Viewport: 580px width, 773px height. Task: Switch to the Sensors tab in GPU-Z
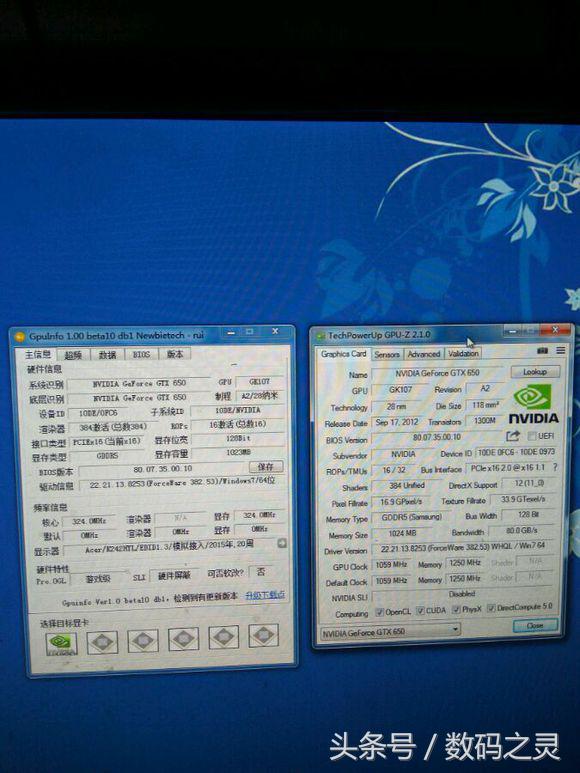coord(387,354)
